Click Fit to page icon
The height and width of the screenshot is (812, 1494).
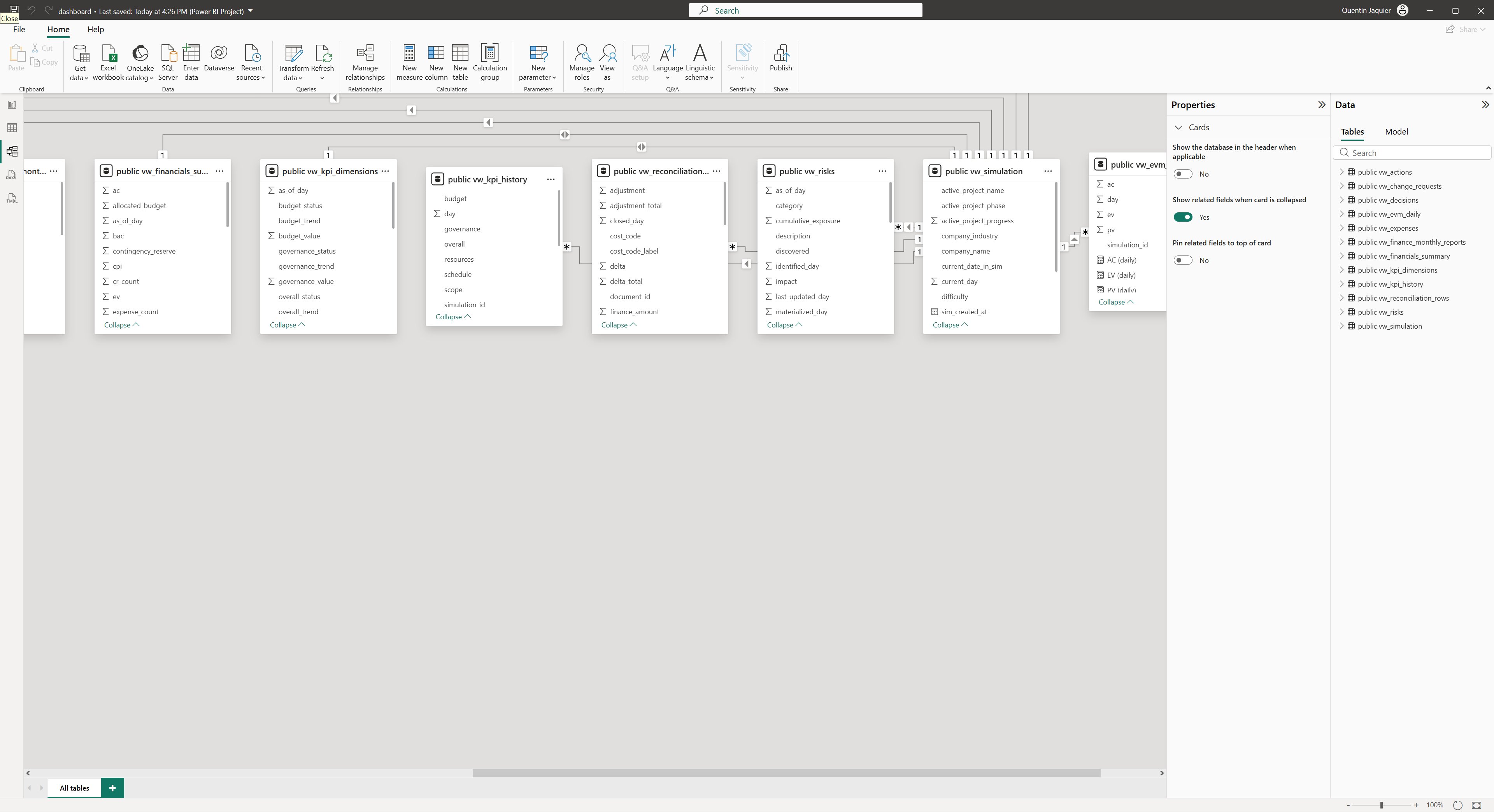click(x=1476, y=805)
